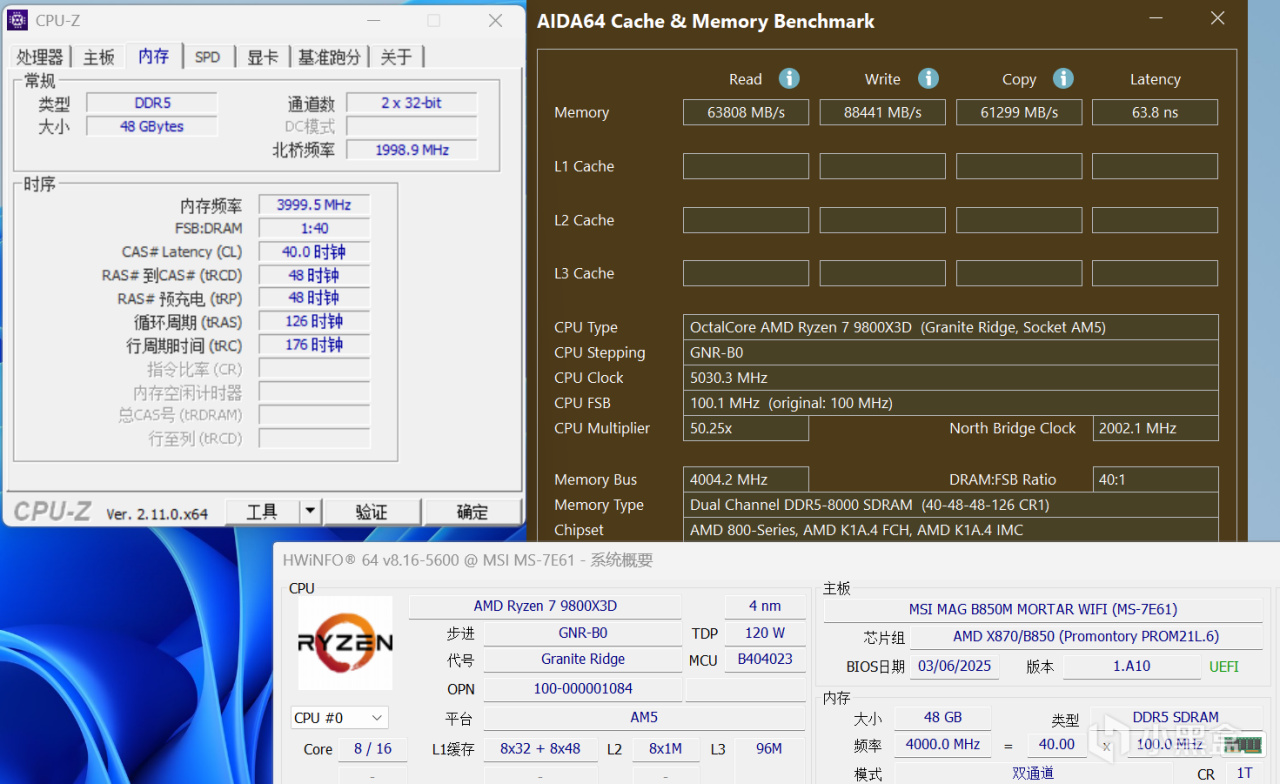This screenshot has height=784, width=1280.
Task: Click the empty L2 Cache Write result box
Action: tap(883, 220)
